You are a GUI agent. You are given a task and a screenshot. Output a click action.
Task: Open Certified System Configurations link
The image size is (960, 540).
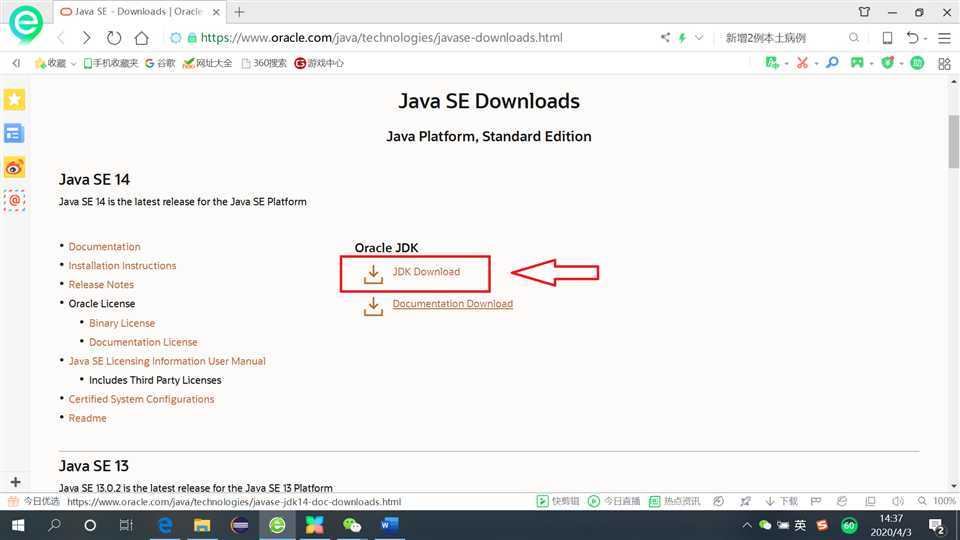tap(141, 399)
